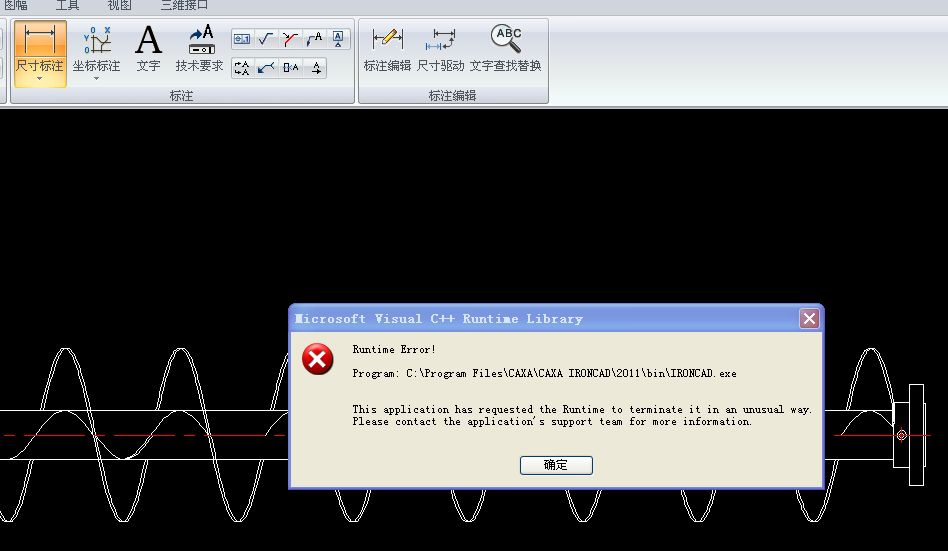Click the "Runtime Error!" text
Screen dimensions: 948x551
(394, 350)
